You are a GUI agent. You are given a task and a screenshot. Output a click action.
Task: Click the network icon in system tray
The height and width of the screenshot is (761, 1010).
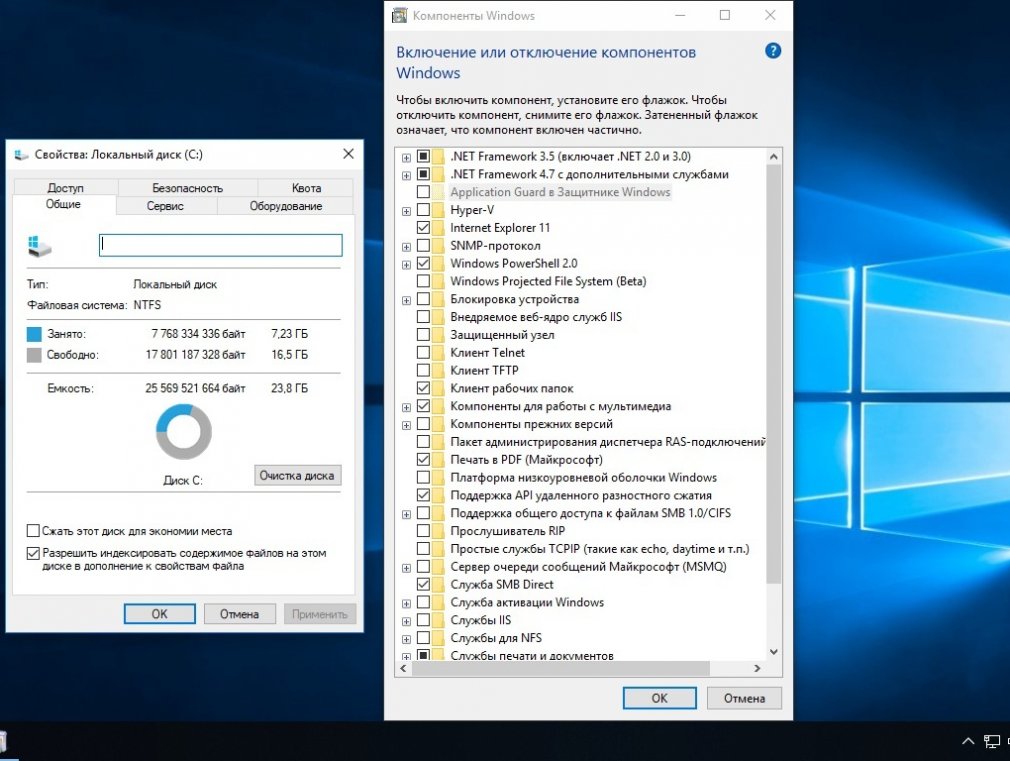coord(991,741)
